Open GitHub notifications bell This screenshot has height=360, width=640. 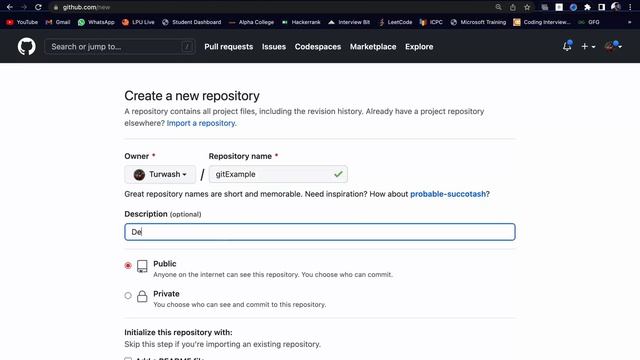pos(567,46)
